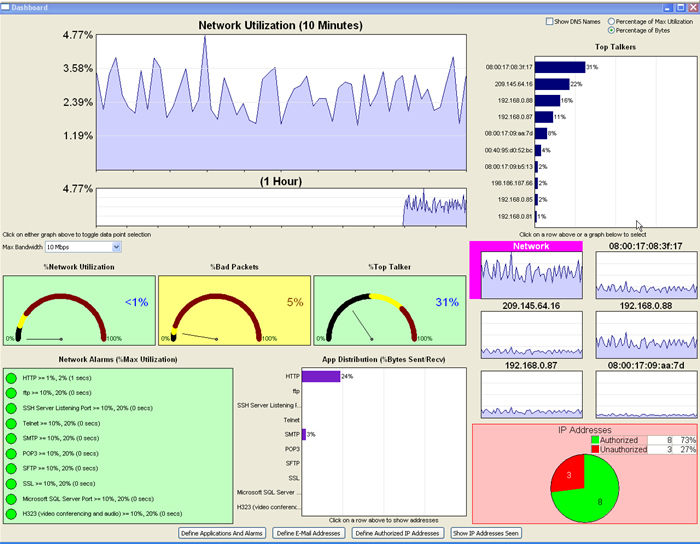The height and width of the screenshot is (544, 700).
Task: Select the Network thumbnail graph
Action: [530, 274]
